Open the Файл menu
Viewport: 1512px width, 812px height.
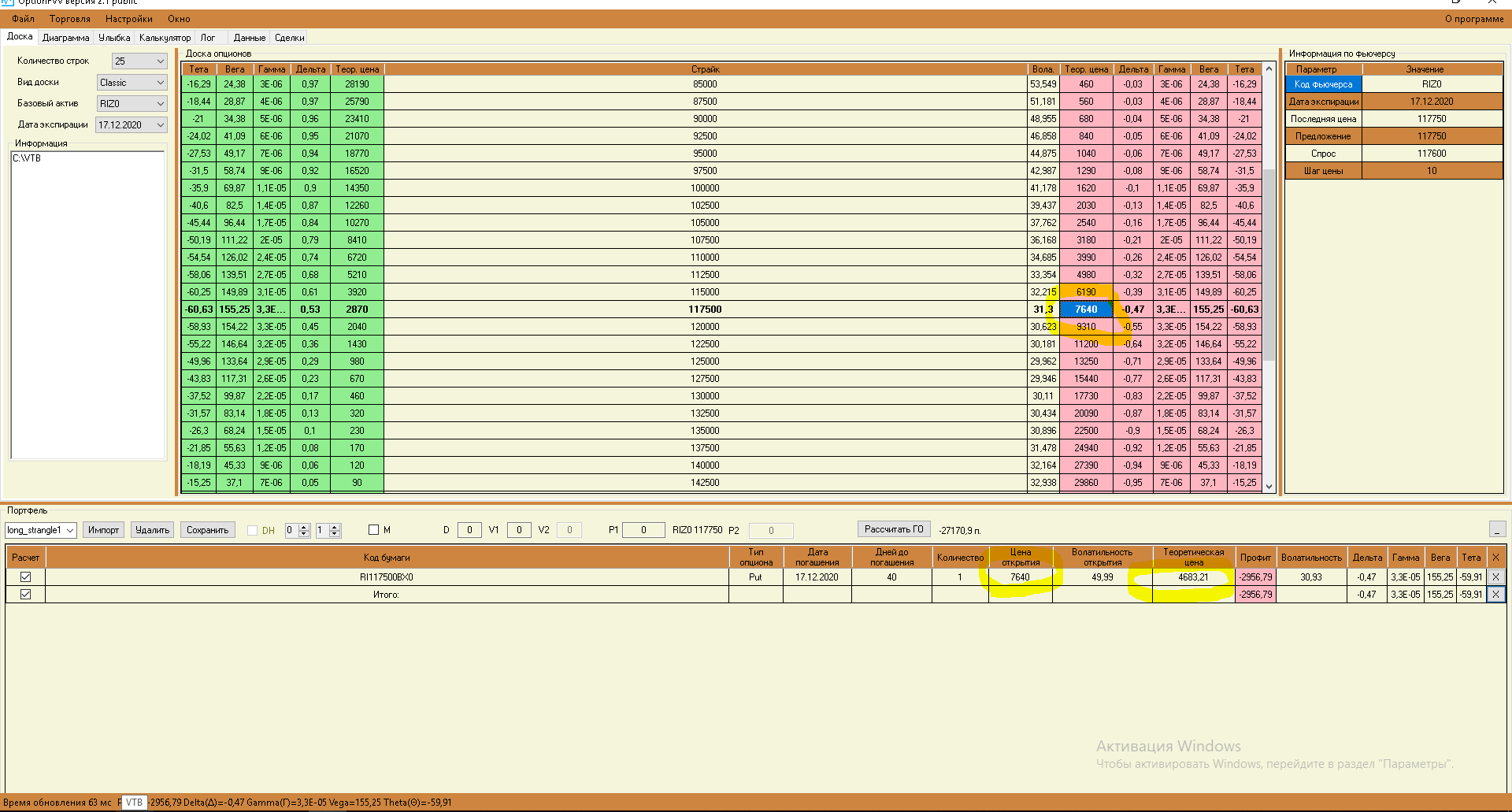pyautogui.click(x=23, y=19)
